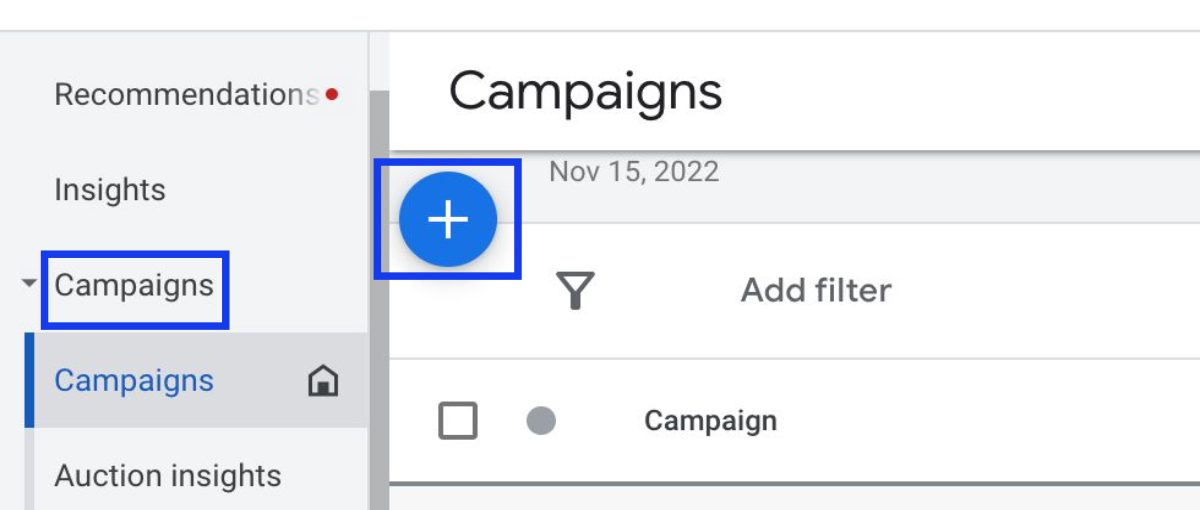Open the Insights page

(x=110, y=190)
